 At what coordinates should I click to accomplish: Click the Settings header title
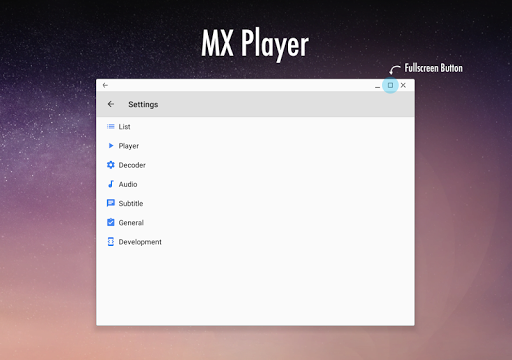(x=143, y=105)
